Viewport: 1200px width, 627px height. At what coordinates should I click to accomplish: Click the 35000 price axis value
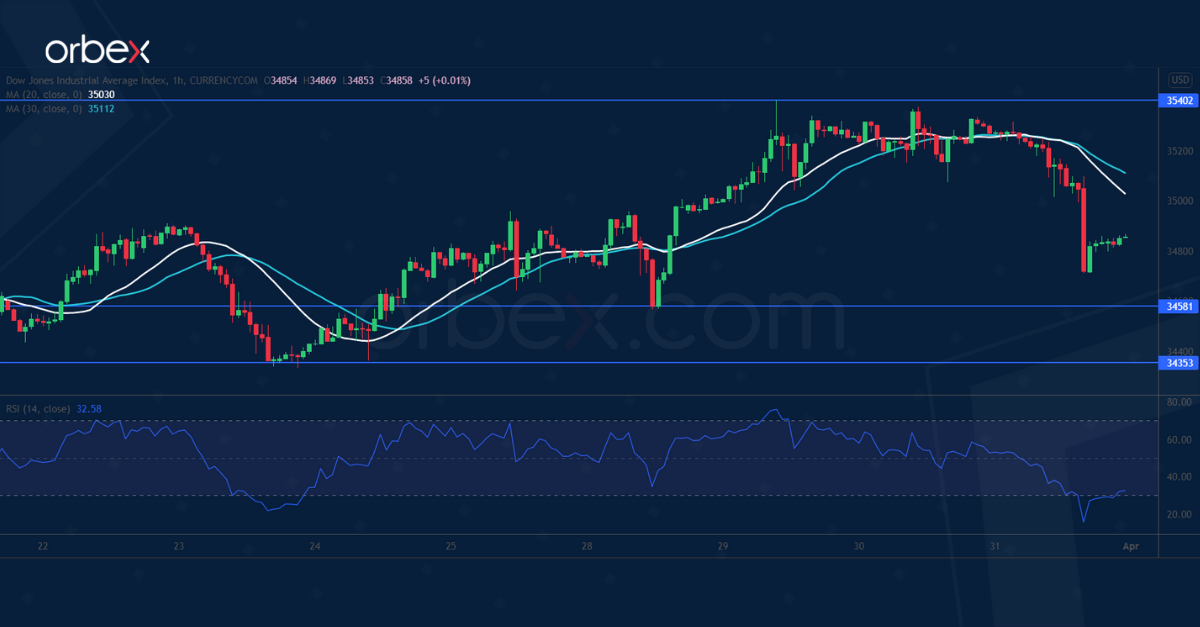click(1180, 201)
